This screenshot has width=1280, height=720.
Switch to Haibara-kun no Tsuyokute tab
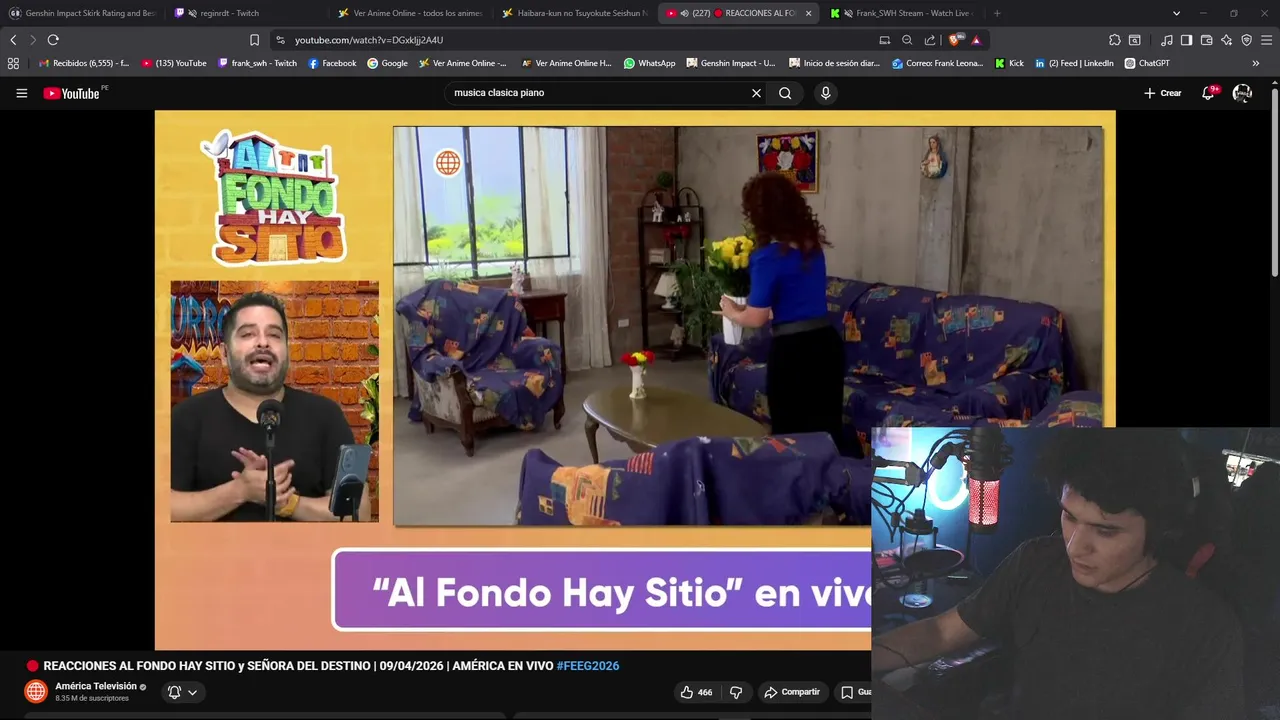[x=573, y=13]
